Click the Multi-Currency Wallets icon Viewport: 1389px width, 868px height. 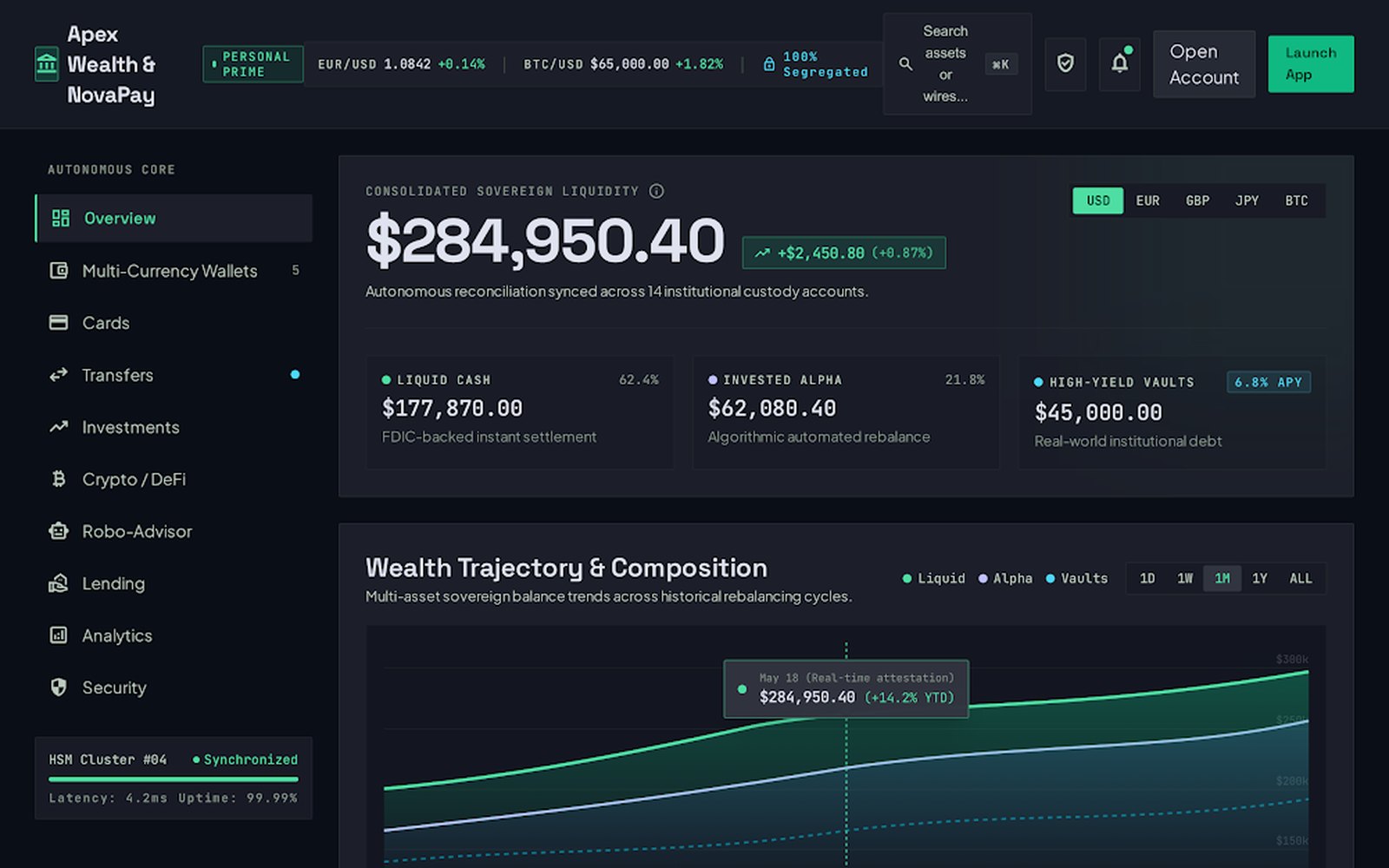(58, 271)
